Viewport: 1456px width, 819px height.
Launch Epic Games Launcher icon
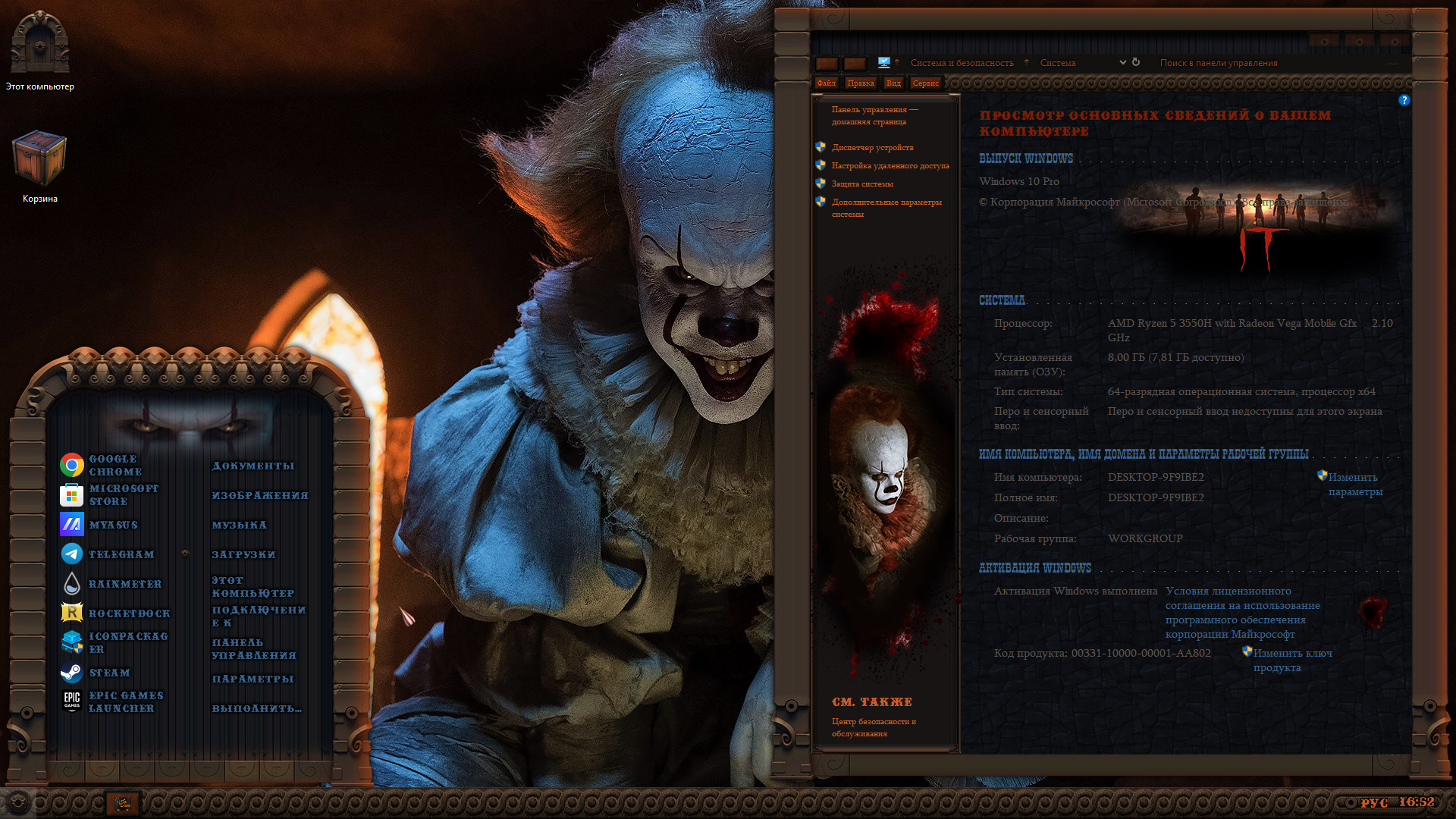point(72,701)
